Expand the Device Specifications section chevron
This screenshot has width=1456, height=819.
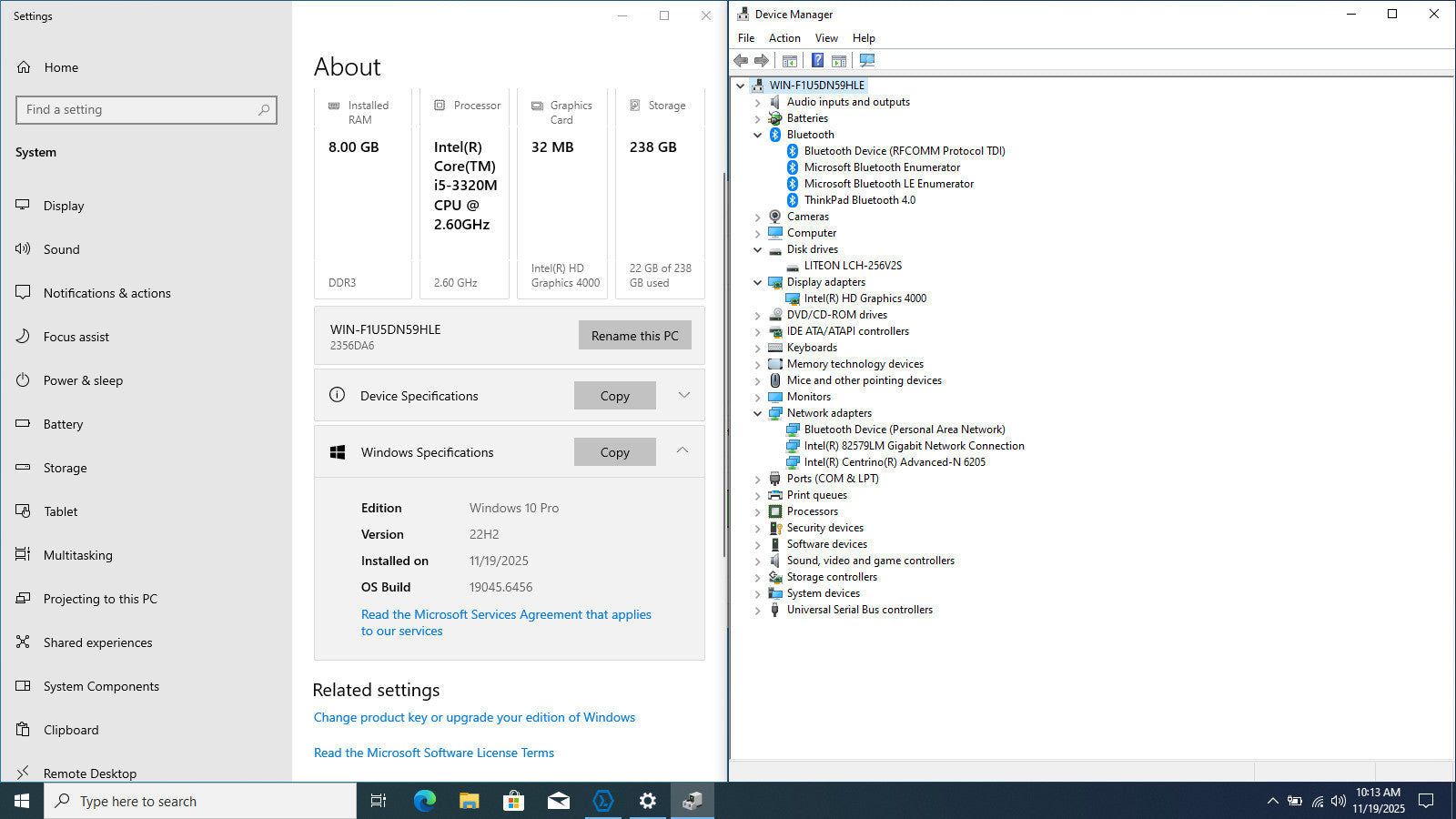(683, 395)
